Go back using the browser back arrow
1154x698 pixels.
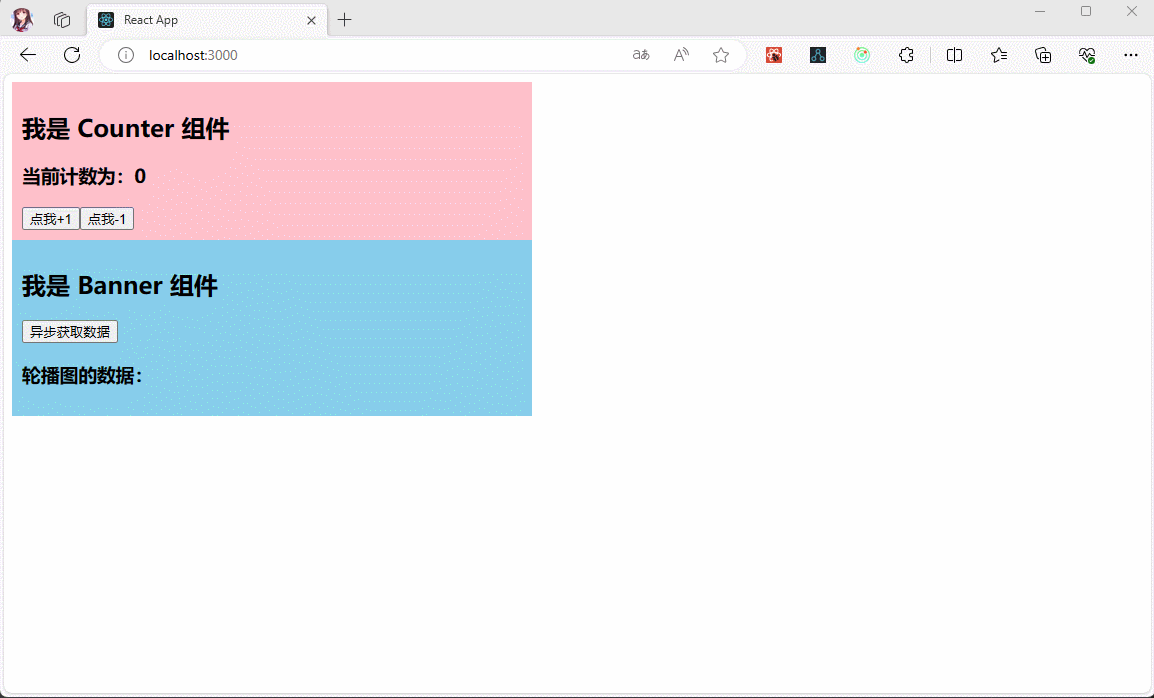tap(28, 55)
